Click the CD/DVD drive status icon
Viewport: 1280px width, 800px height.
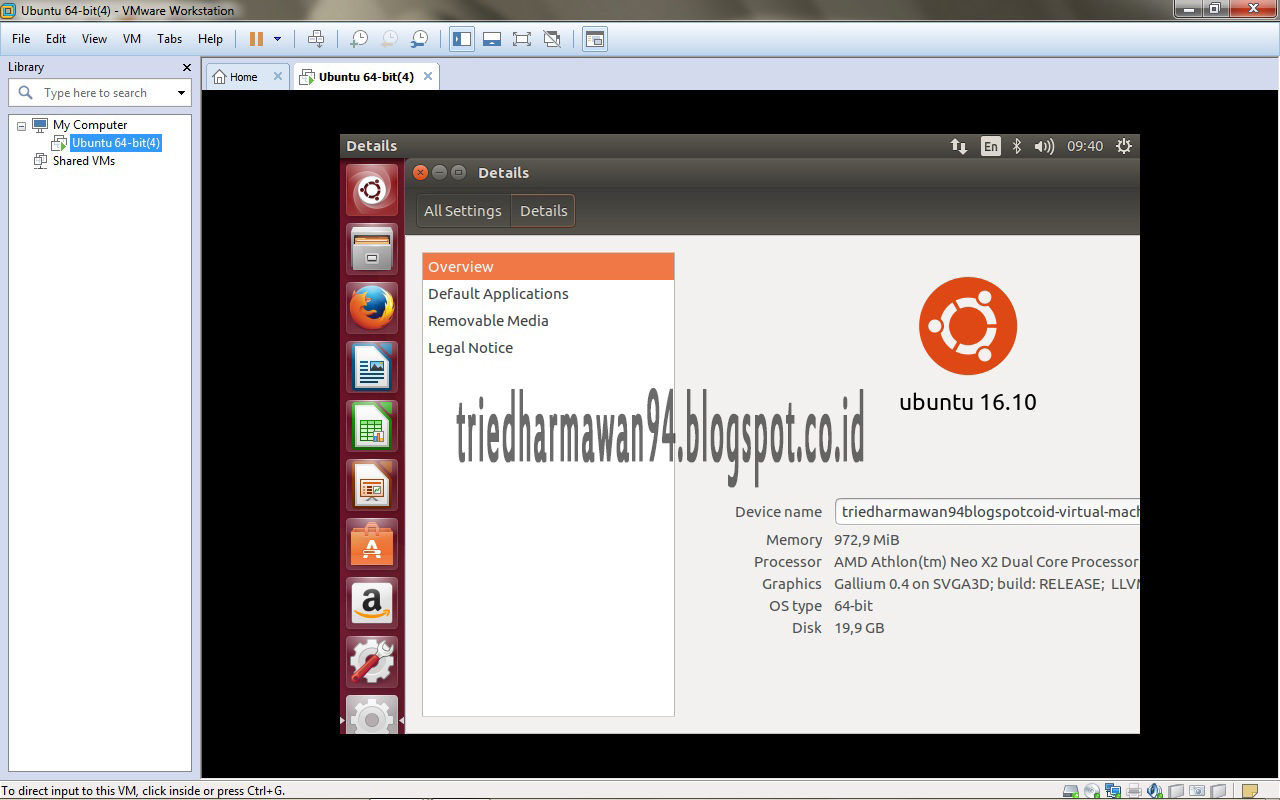pyautogui.click(x=1091, y=791)
